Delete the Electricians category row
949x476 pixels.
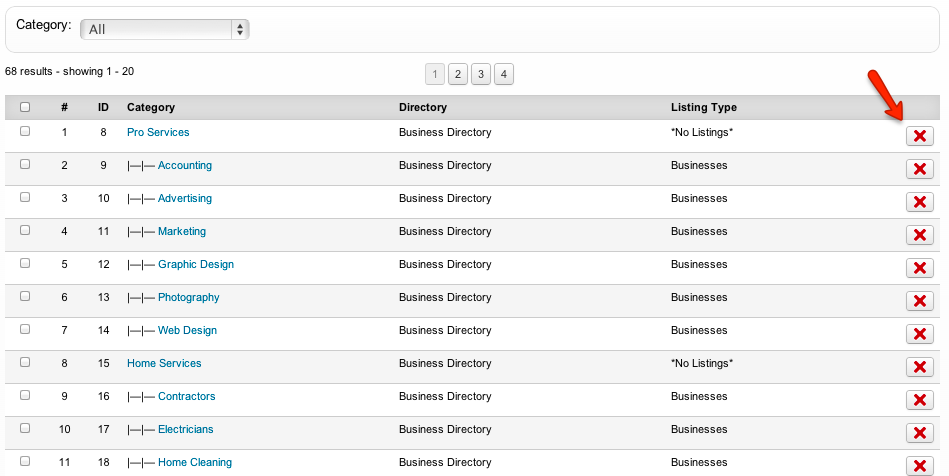(x=919, y=433)
